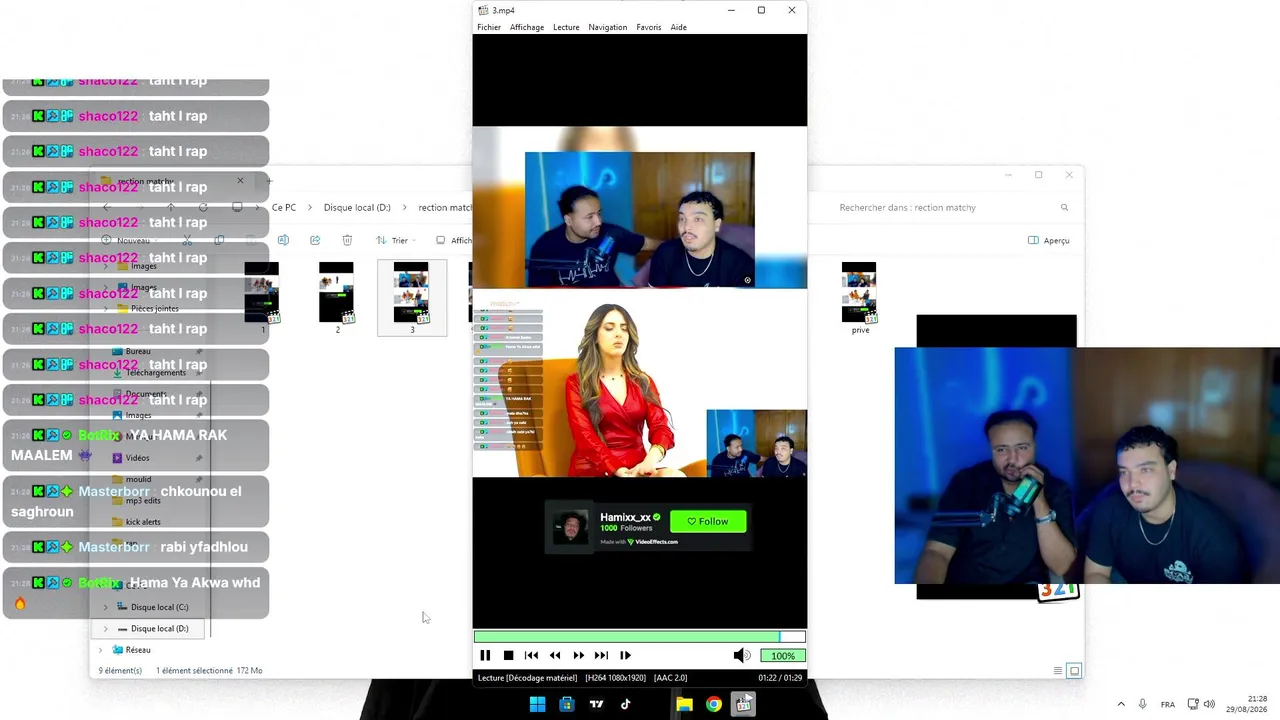Rewind the video in the media player
The width and height of the screenshot is (1280, 720).
click(x=555, y=655)
